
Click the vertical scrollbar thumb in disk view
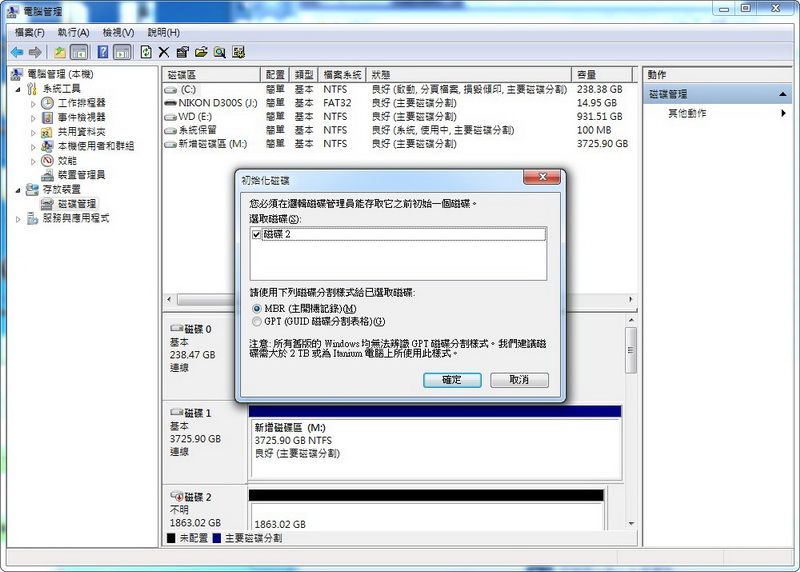(631, 351)
